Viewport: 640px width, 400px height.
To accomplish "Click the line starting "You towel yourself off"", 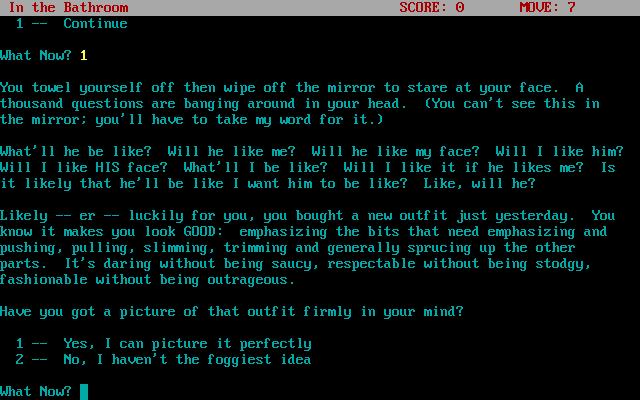I will click(291, 87).
